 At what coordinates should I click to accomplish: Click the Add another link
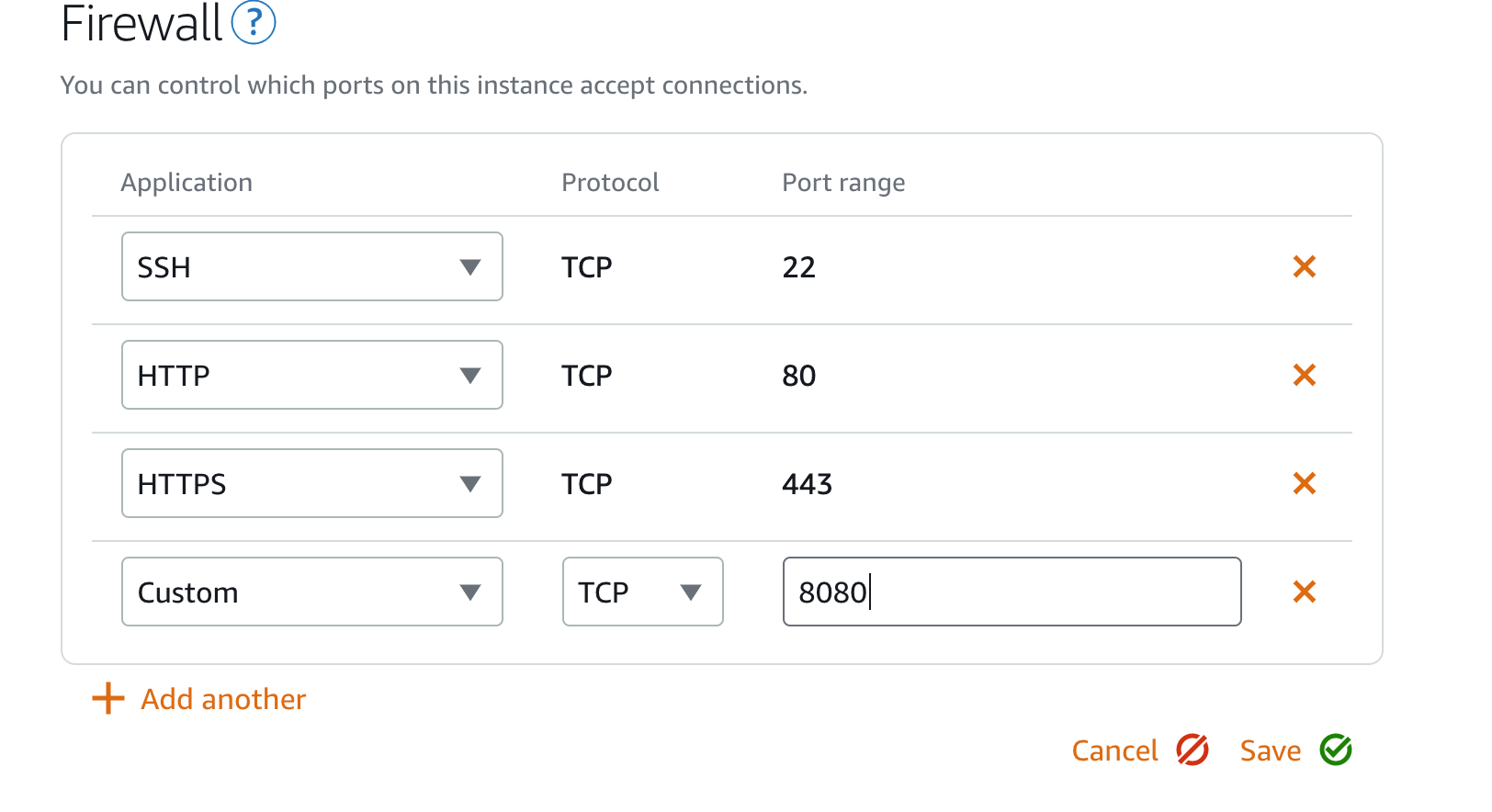point(223,699)
